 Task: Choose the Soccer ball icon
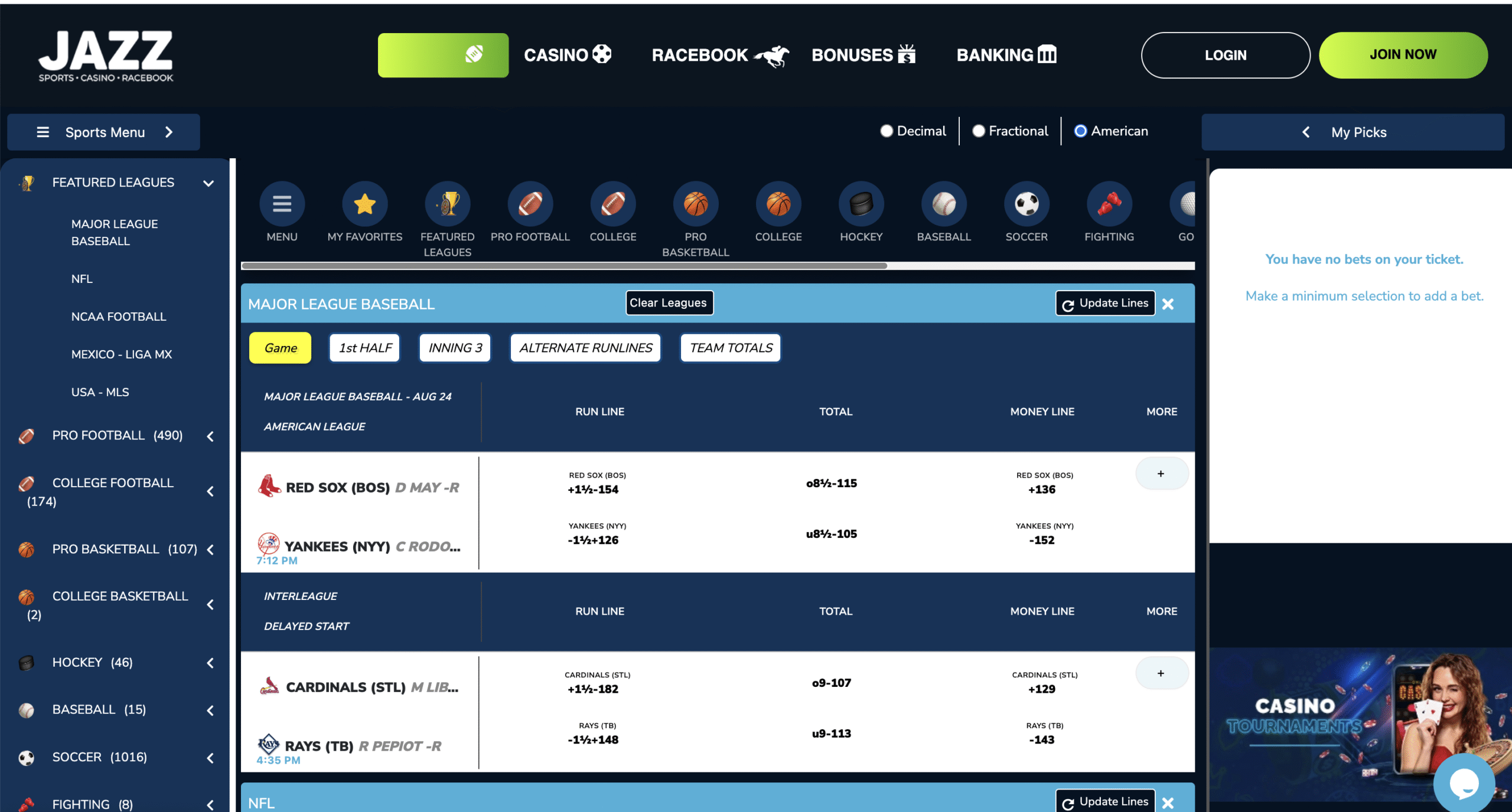tap(1026, 204)
